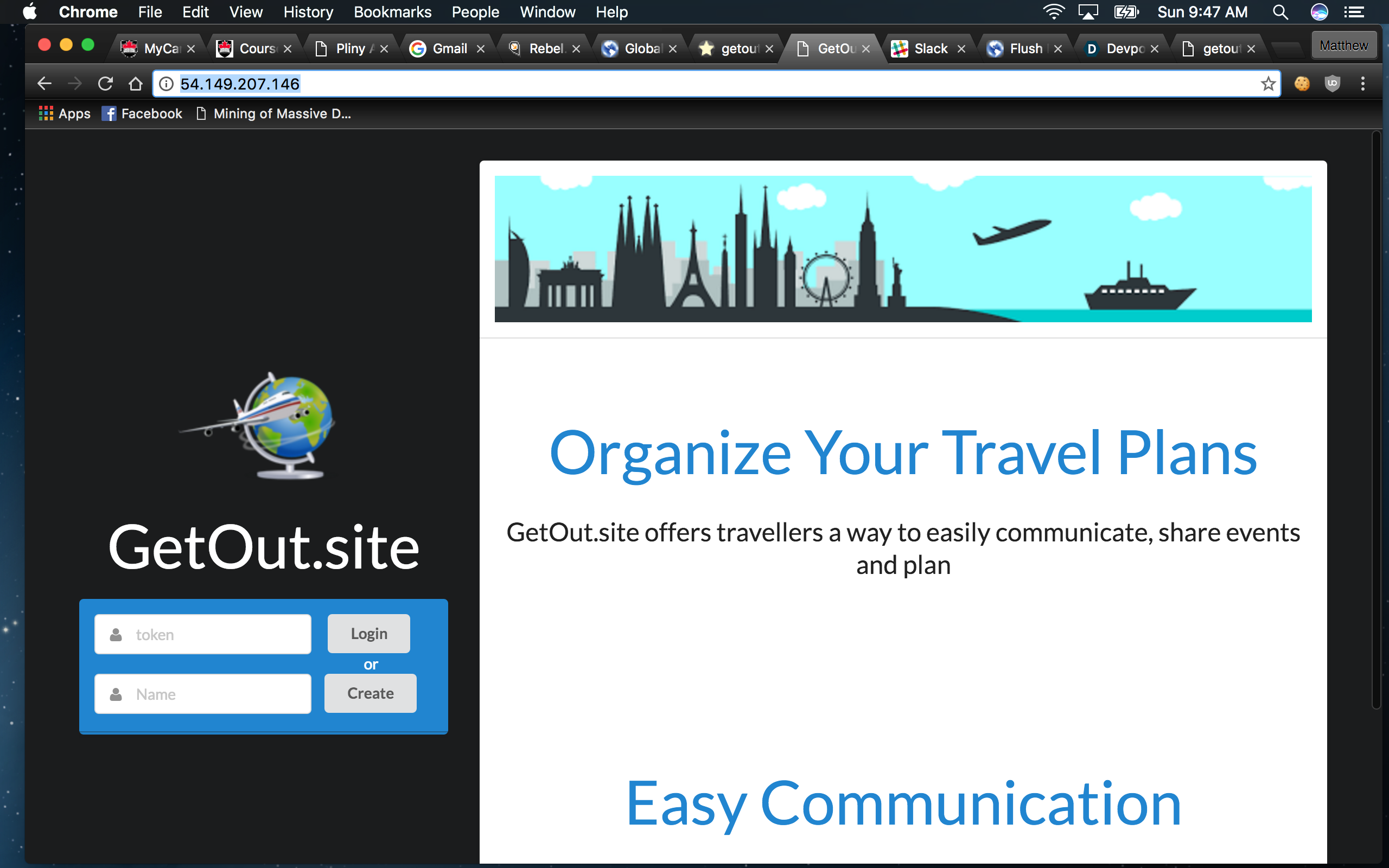Open the cookie extension icon
Viewport: 1389px width, 868px height.
pyautogui.click(x=1302, y=84)
